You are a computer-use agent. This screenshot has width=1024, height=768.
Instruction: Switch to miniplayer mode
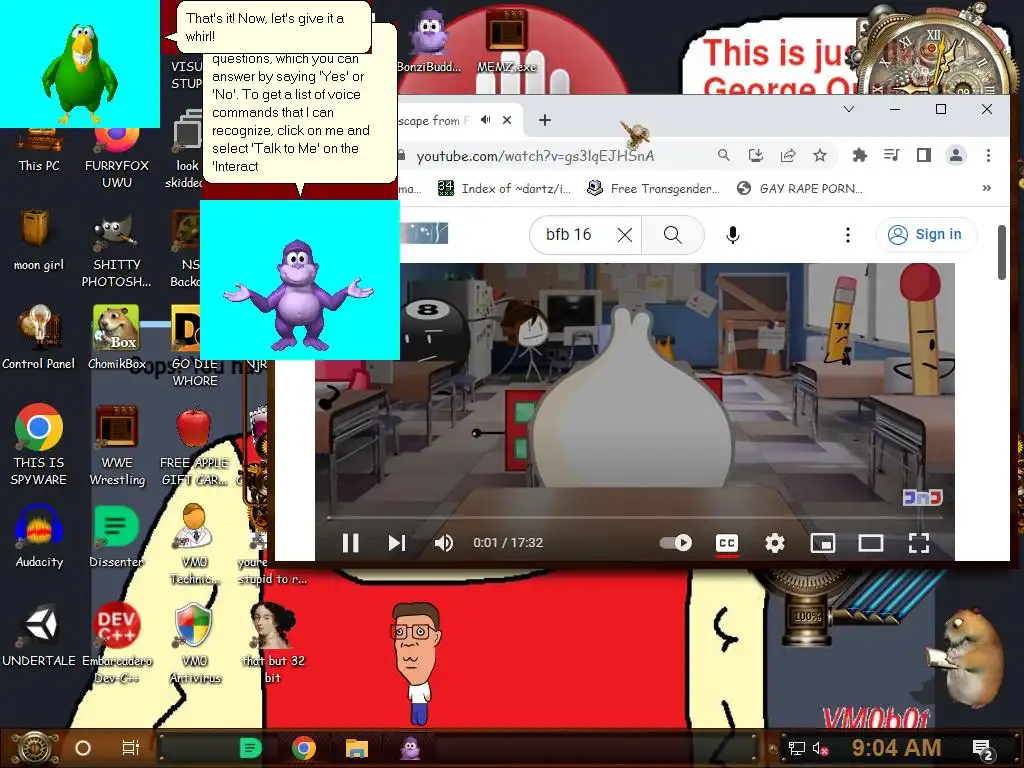click(x=823, y=543)
